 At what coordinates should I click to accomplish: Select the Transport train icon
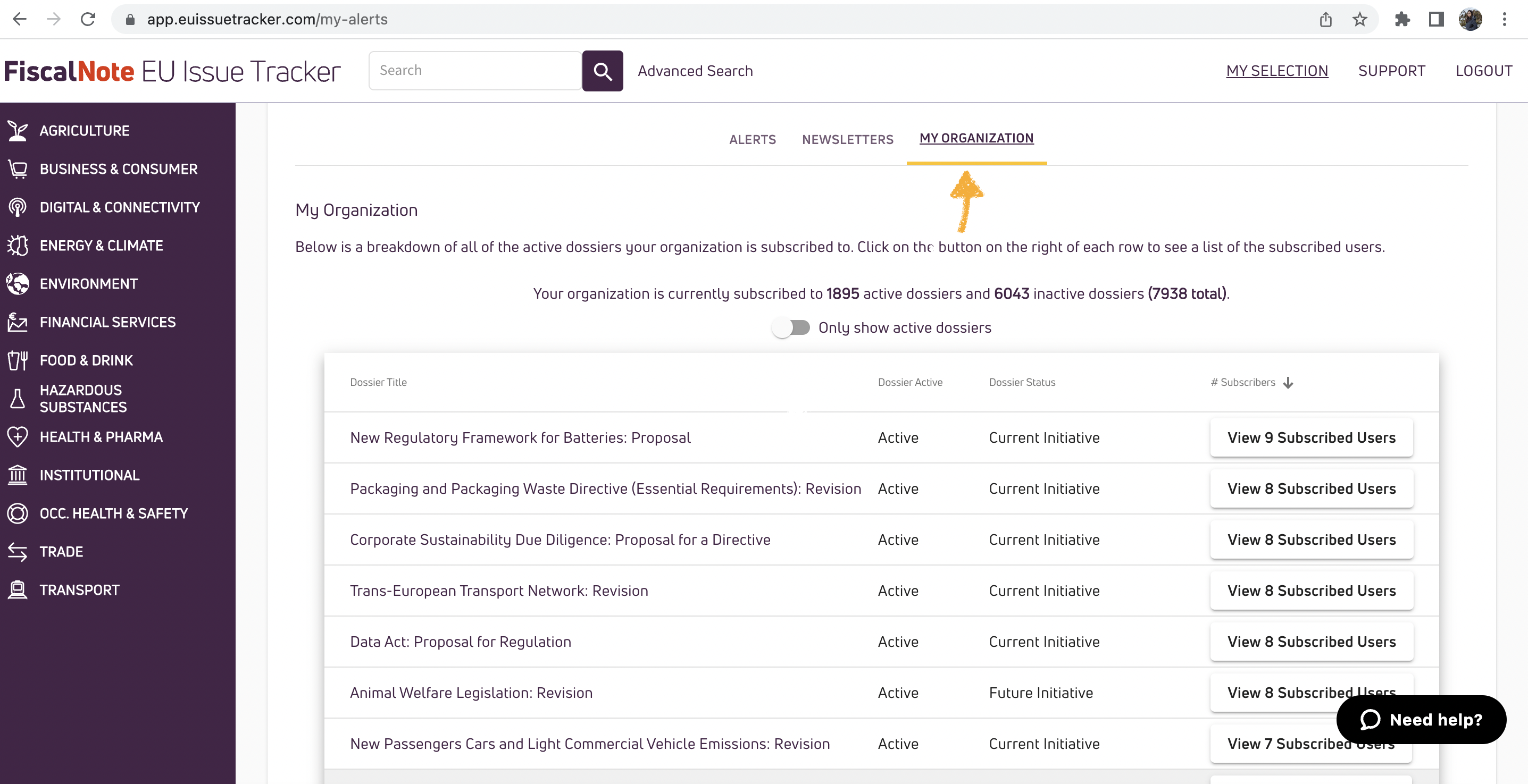coord(18,589)
